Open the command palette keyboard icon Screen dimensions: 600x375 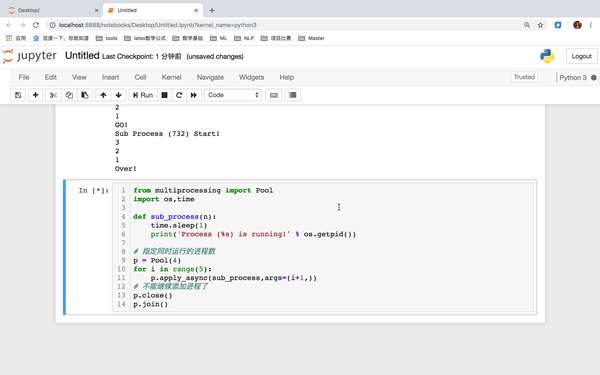(274, 95)
